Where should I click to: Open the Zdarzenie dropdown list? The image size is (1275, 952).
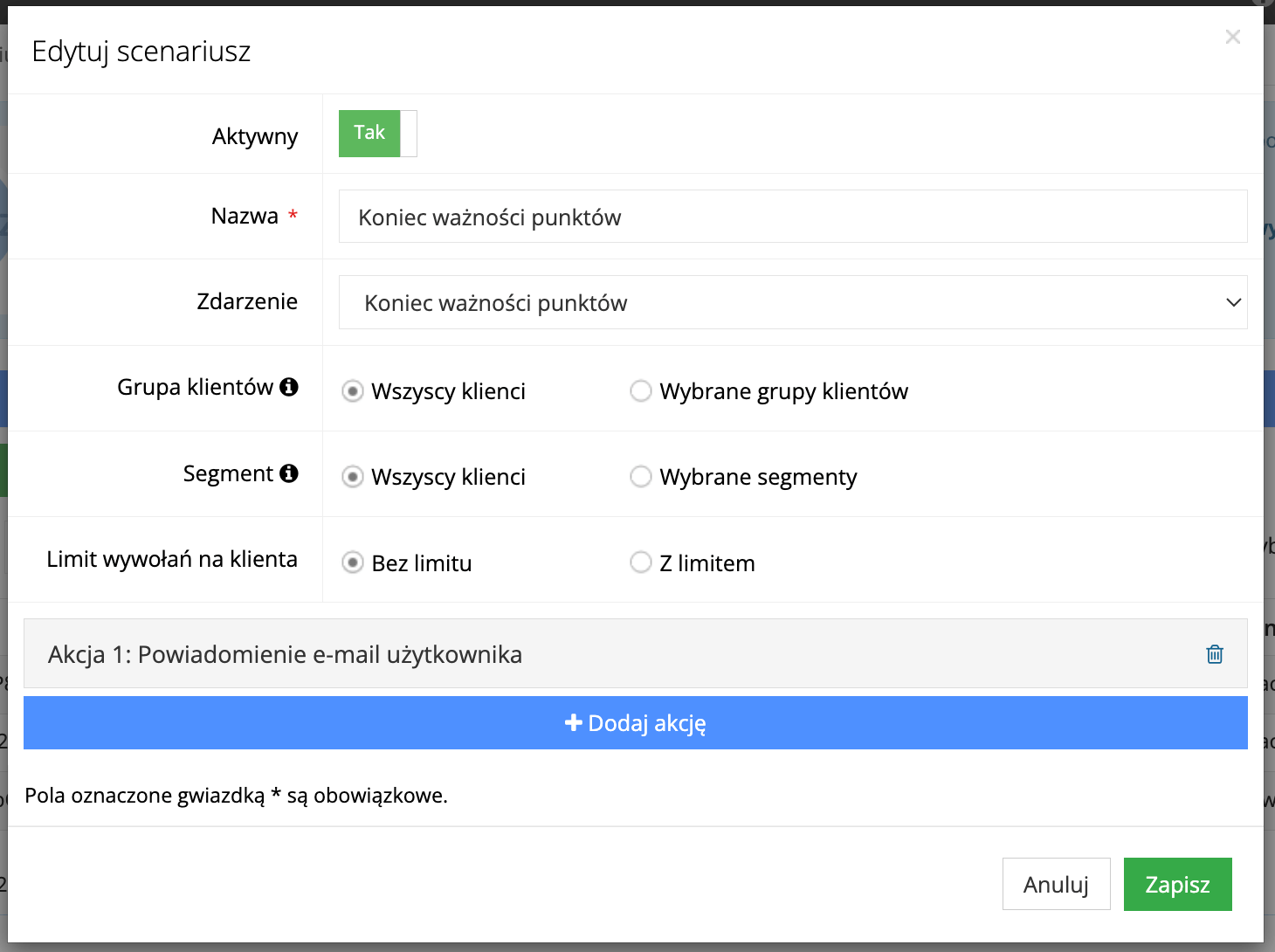pyautogui.click(x=793, y=302)
